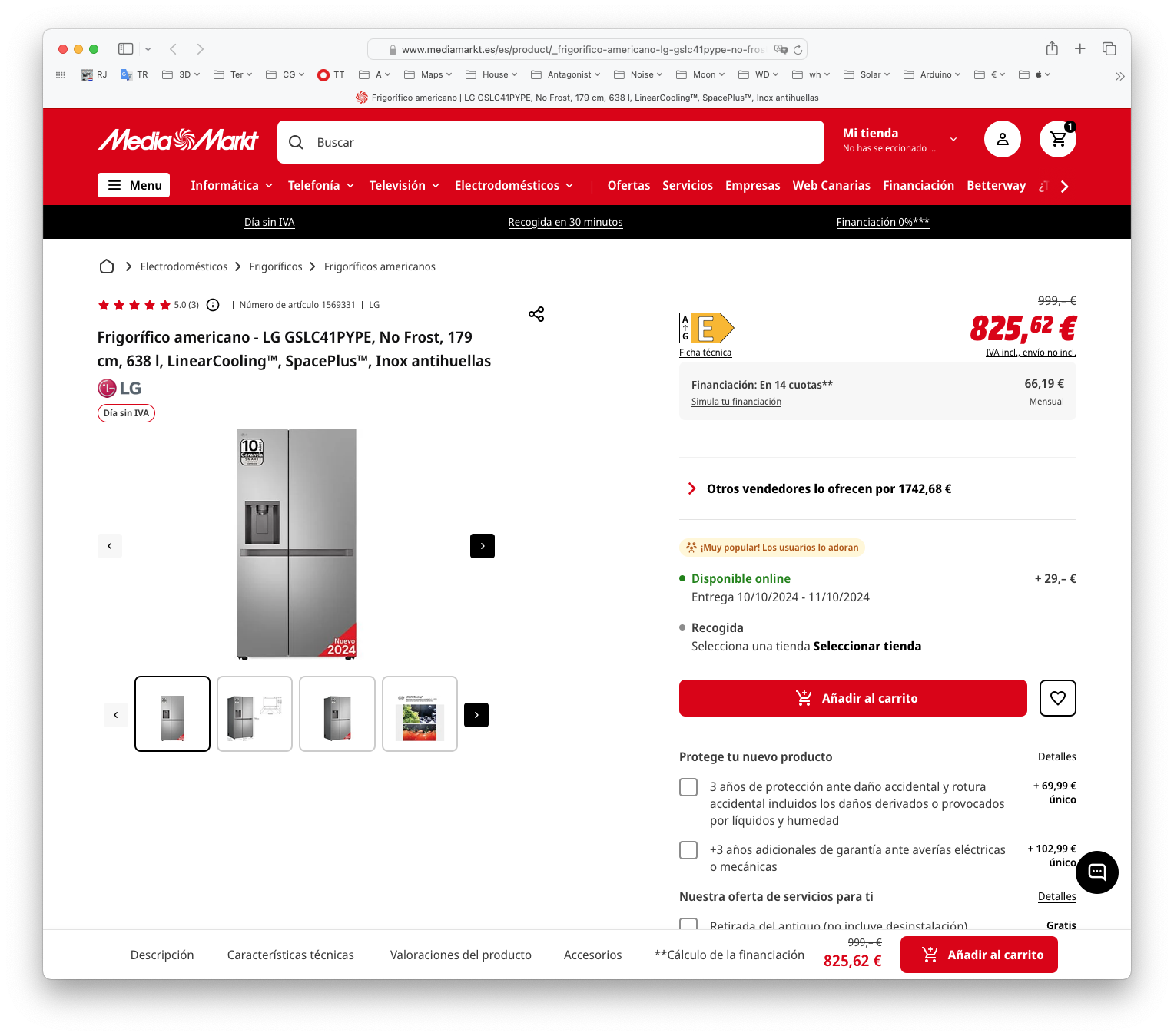
Task: Expand Mi tienda store selector
Action: [900, 140]
